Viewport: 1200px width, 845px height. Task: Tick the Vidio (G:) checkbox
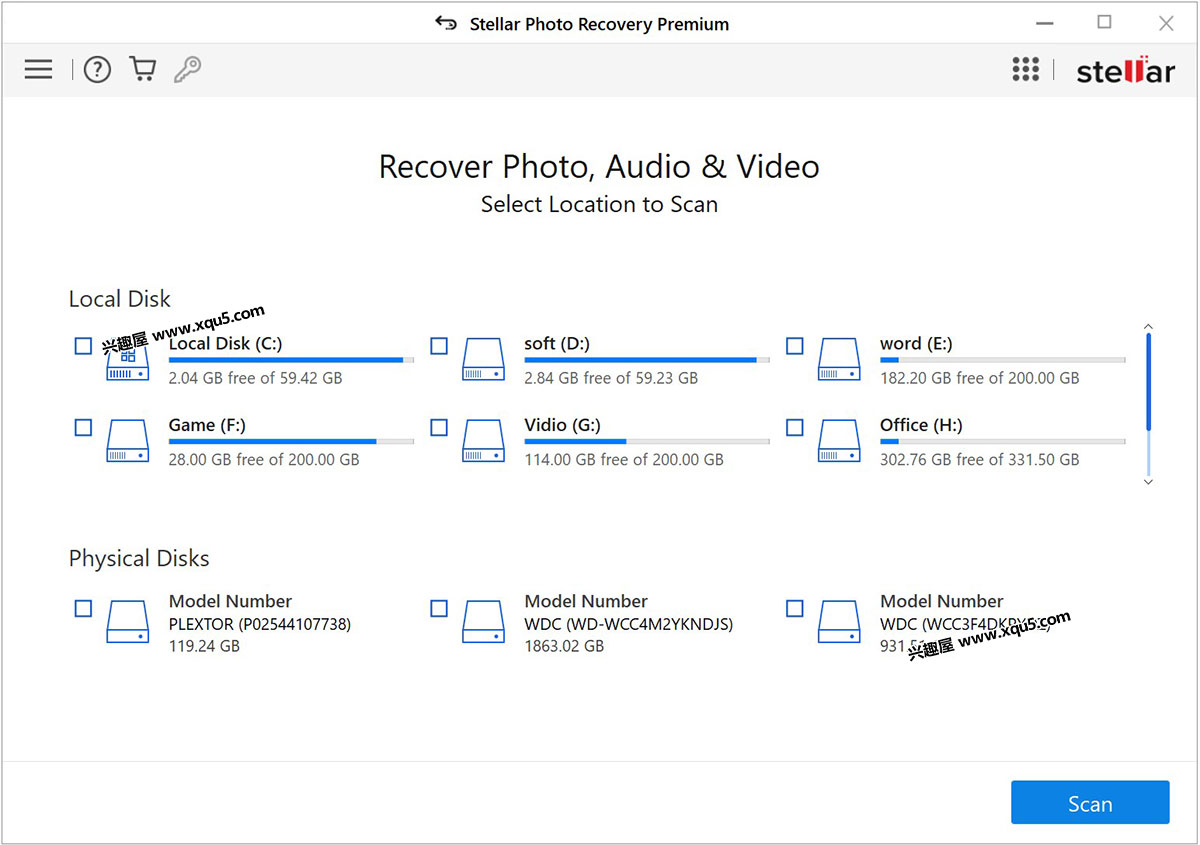coord(439,428)
